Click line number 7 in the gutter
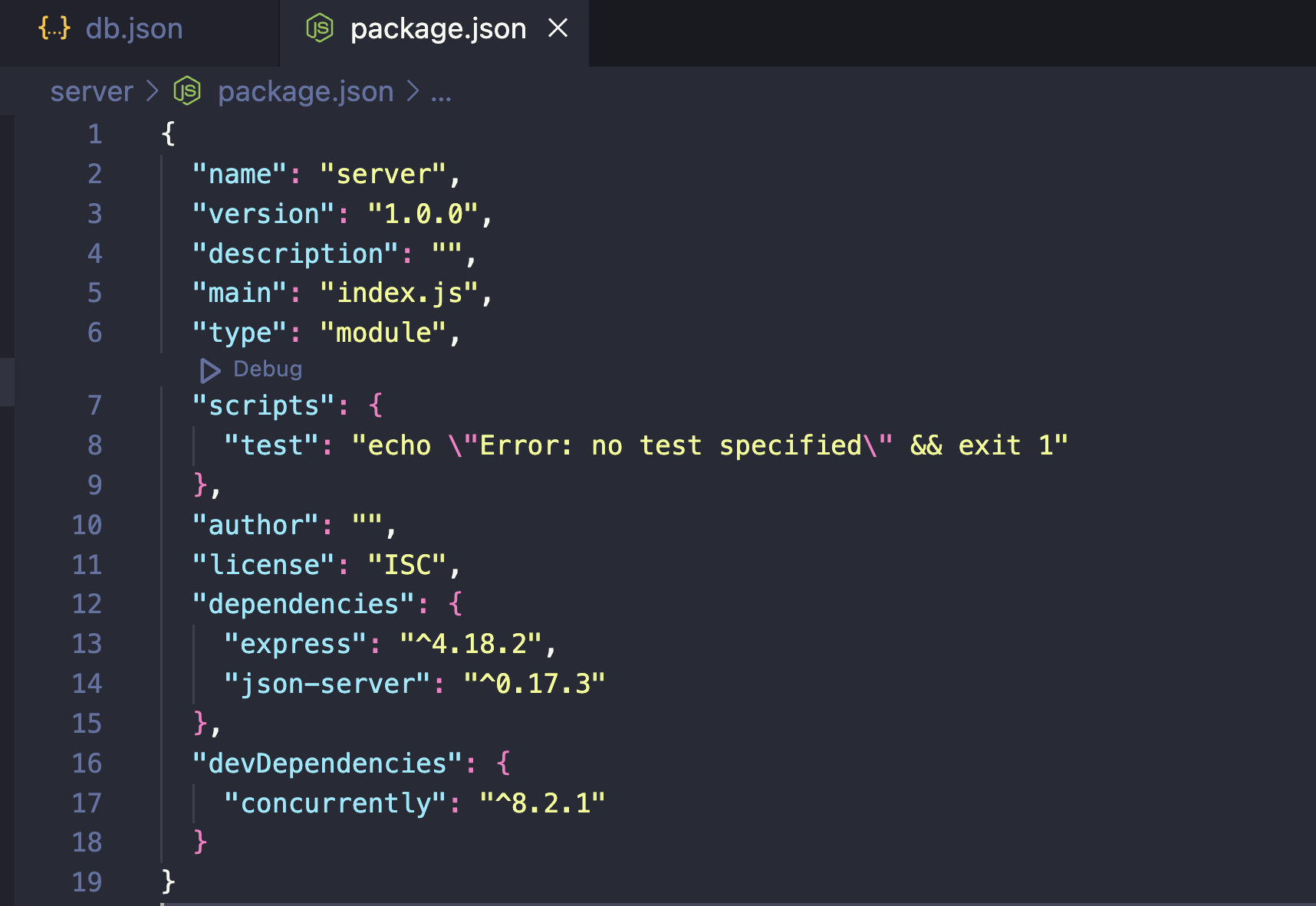This screenshot has height=906, width=1316. (94, 405)
